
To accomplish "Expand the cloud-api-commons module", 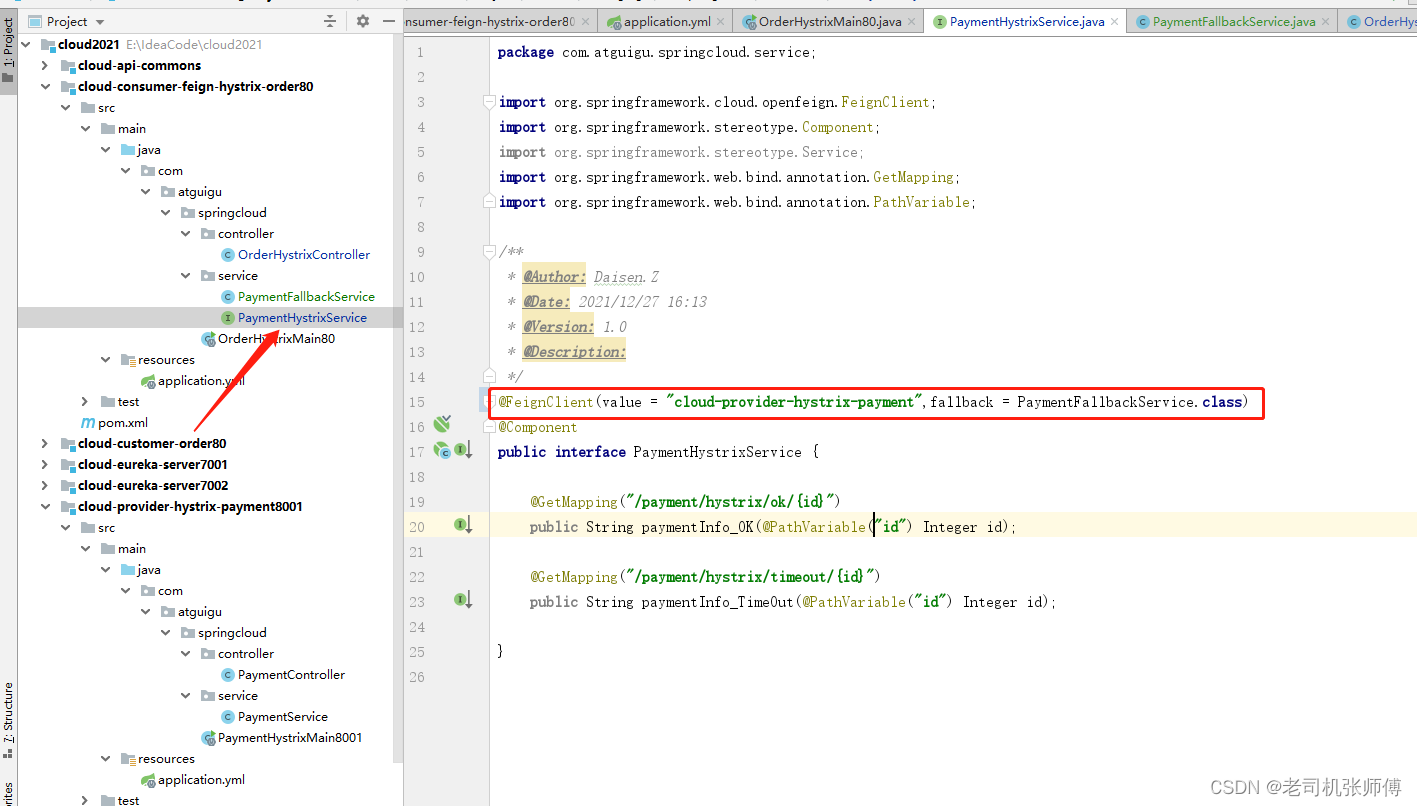I will [x=45, y=65].
